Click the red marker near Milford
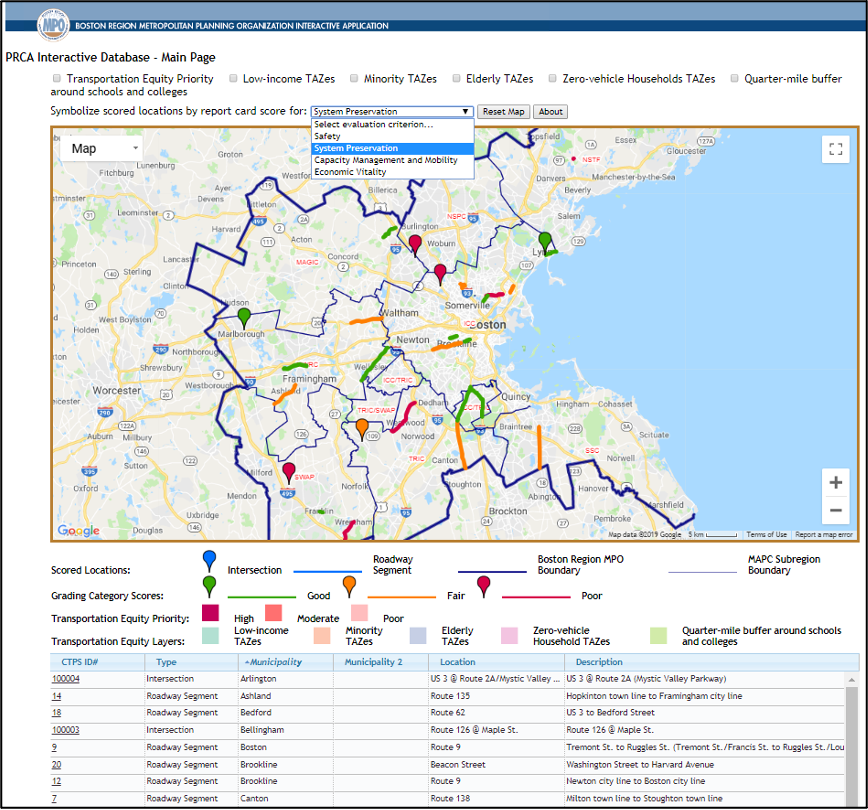The width and height of the screenshot is (868, 810). 289,470
